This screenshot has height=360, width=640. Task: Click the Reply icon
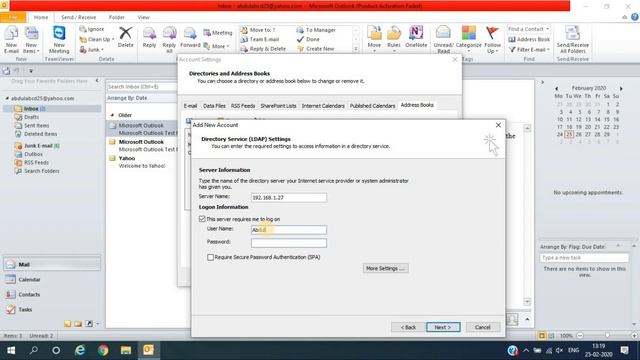pyautogui.click(x=149, y=37)
